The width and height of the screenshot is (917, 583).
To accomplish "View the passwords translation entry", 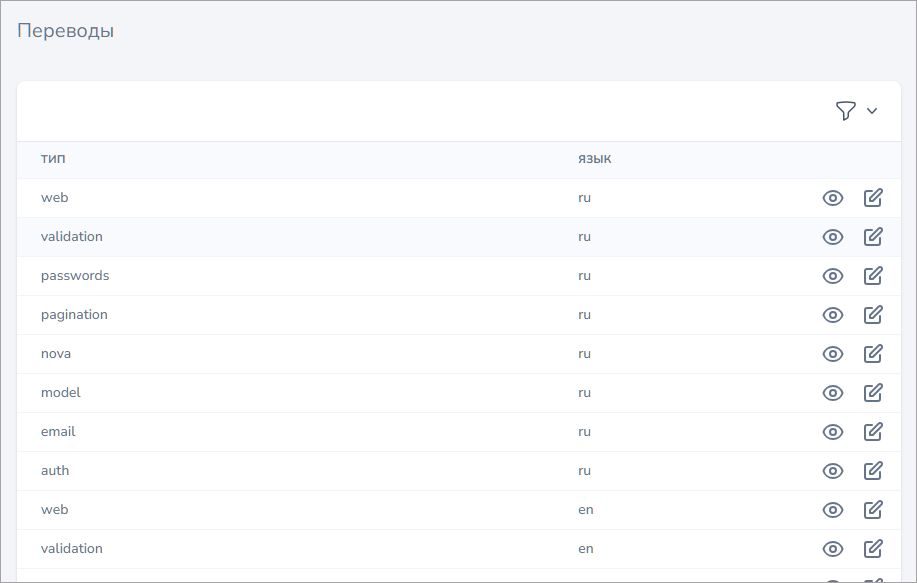I will [x=832, y=276].
